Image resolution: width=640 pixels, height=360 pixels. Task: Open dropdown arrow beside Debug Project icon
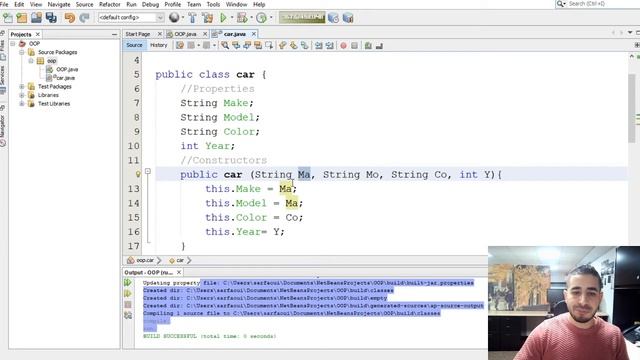(251, 18)
